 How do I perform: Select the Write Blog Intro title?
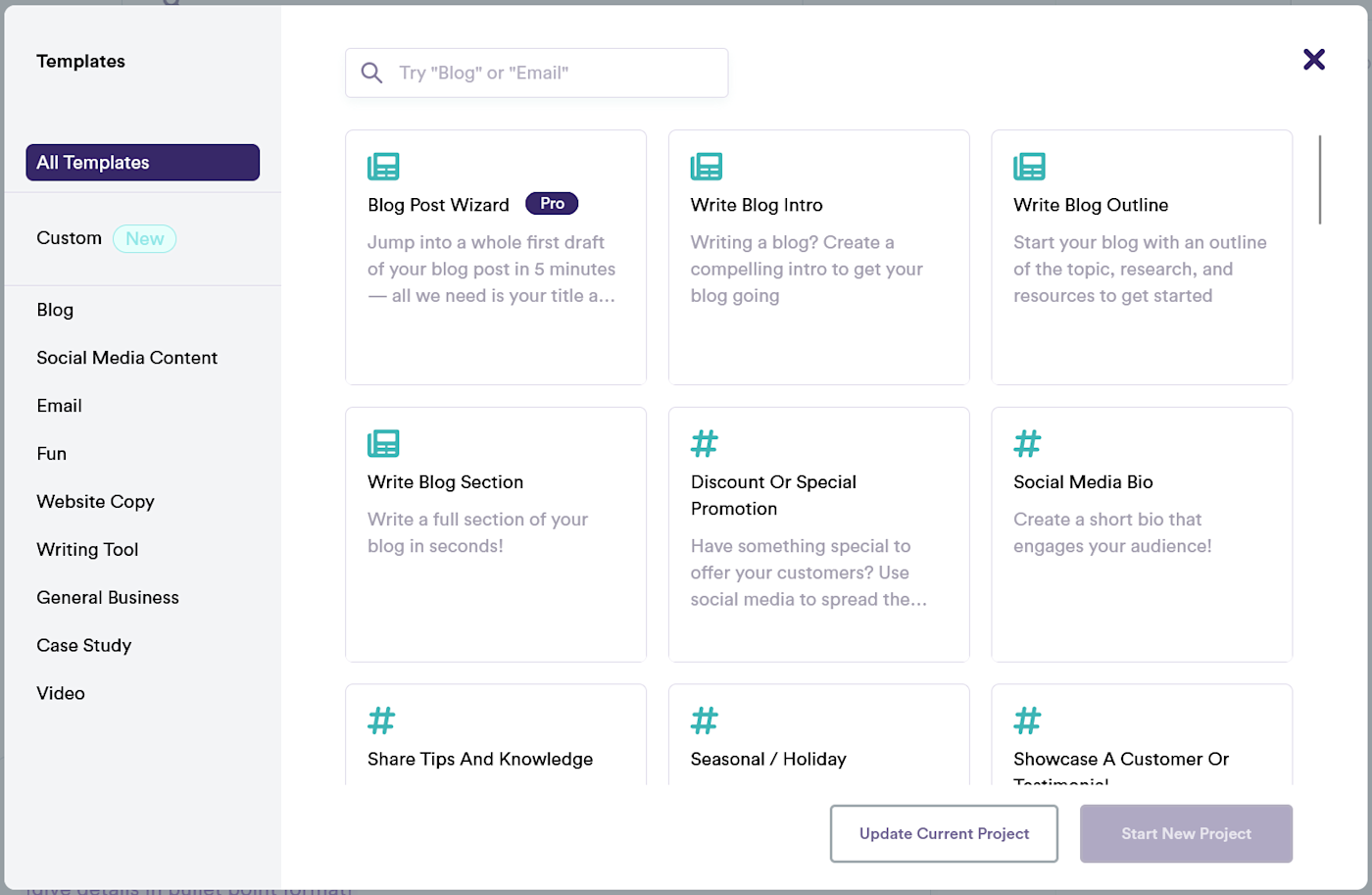click(x=757, y=205)
